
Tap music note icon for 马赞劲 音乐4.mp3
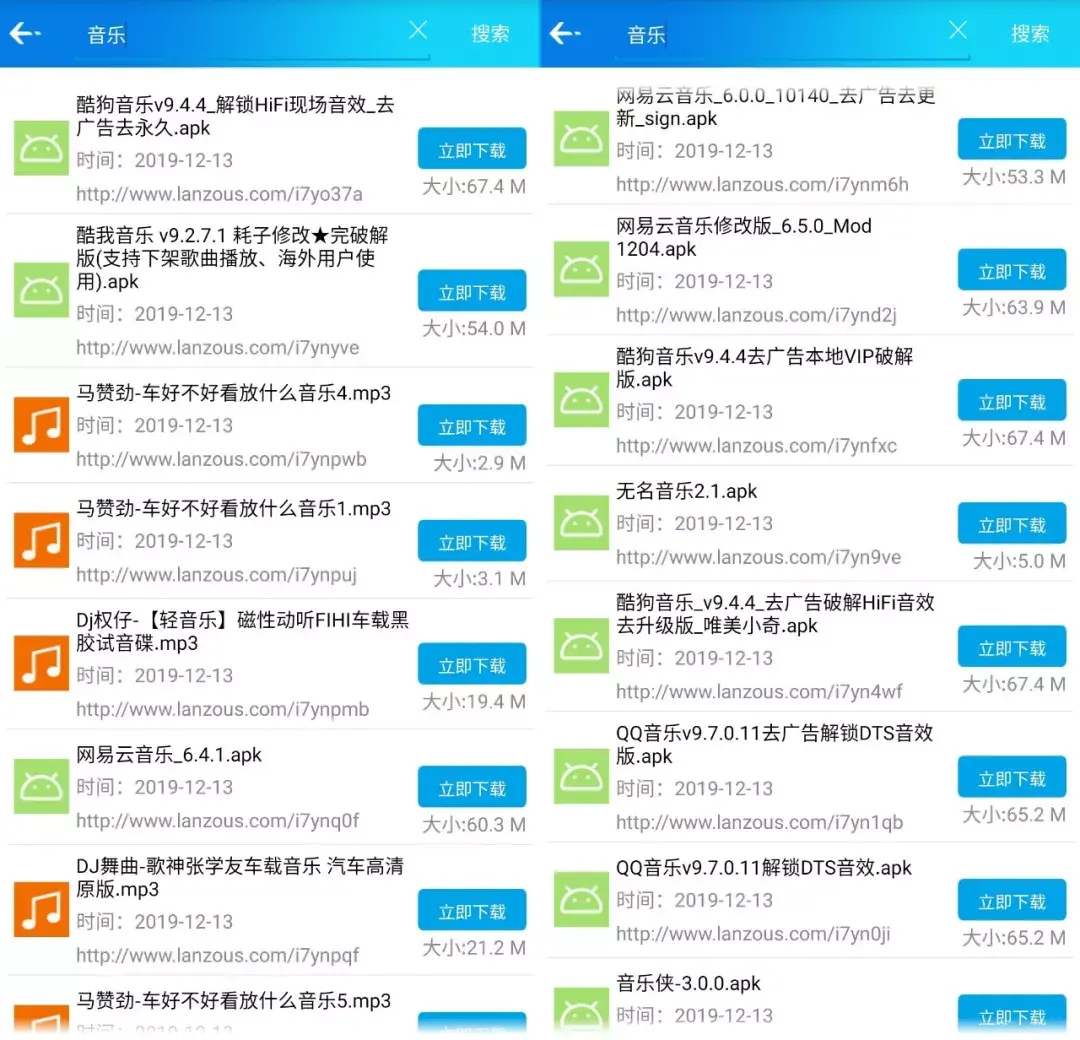[41, 424]
